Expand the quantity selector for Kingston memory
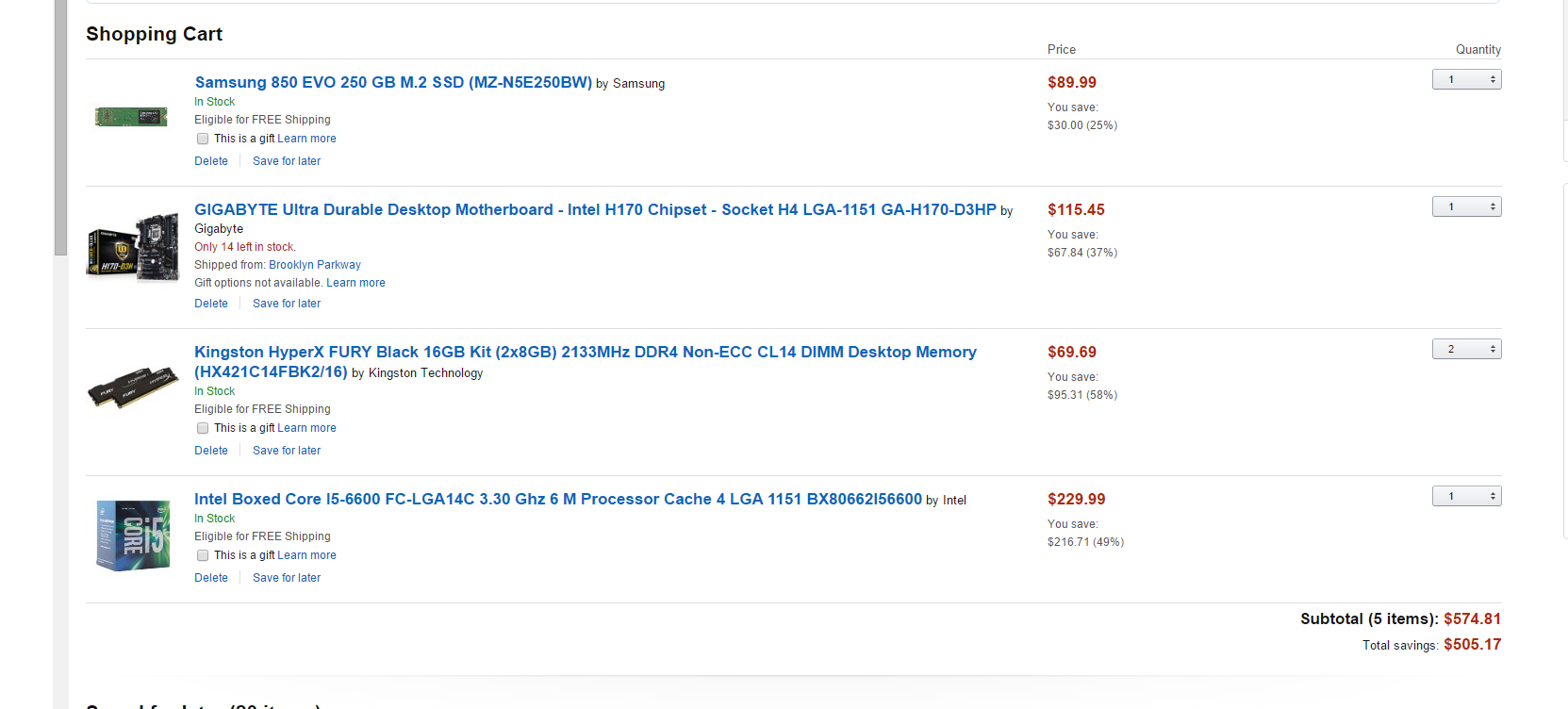1568x709 pixels. [x=1466, y=349]
